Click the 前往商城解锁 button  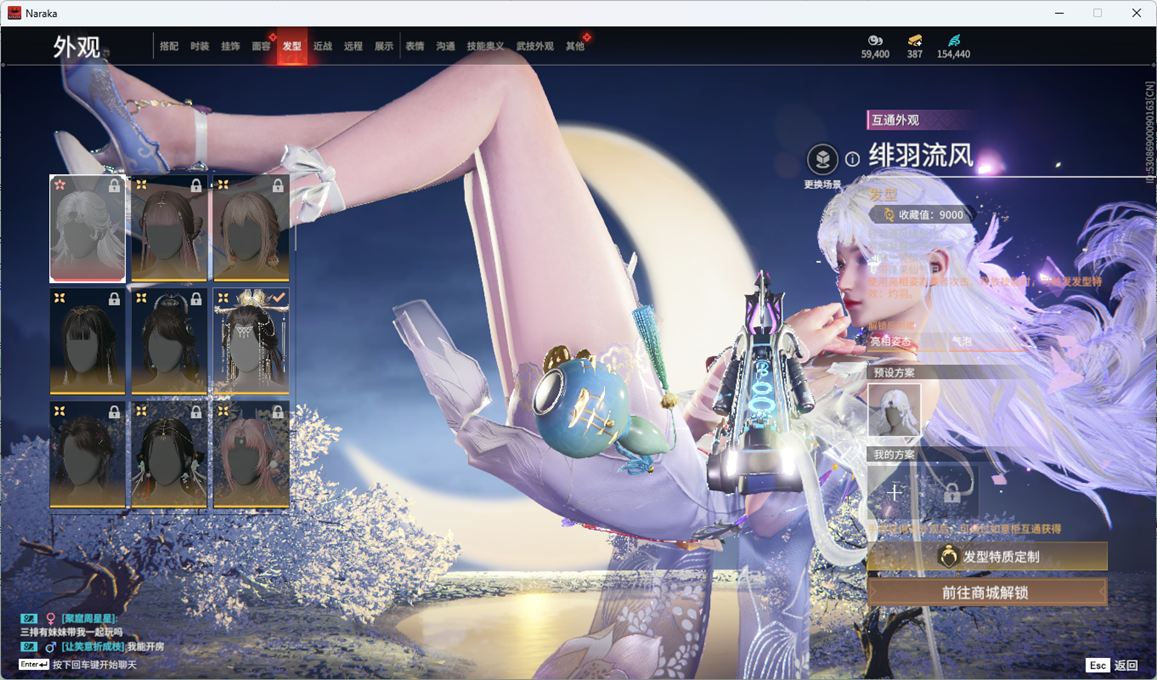(987, 592)
